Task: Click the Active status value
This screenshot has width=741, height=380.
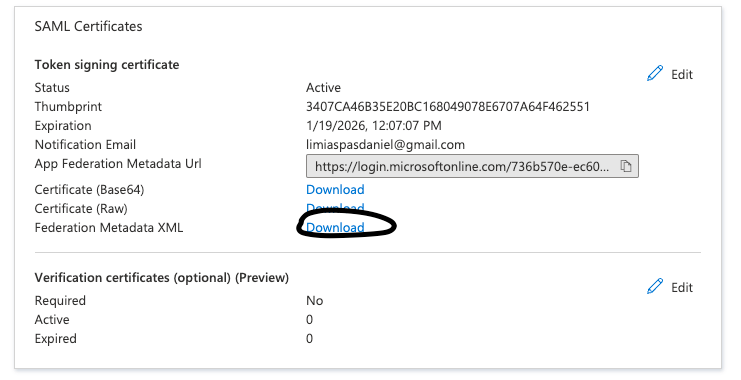Action: click(323, 87)
